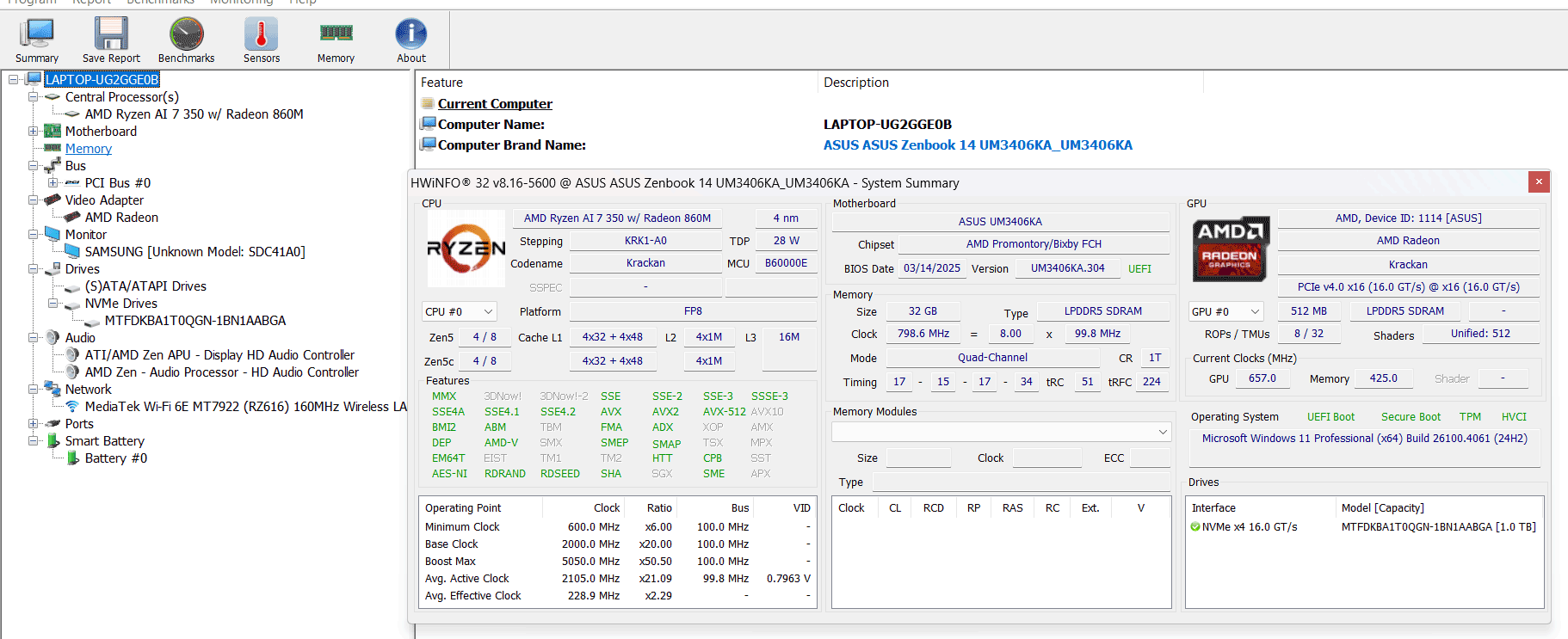Select MTFDKBA1T0QGN-1BN1AABGA drive in tree

(195, 320)
